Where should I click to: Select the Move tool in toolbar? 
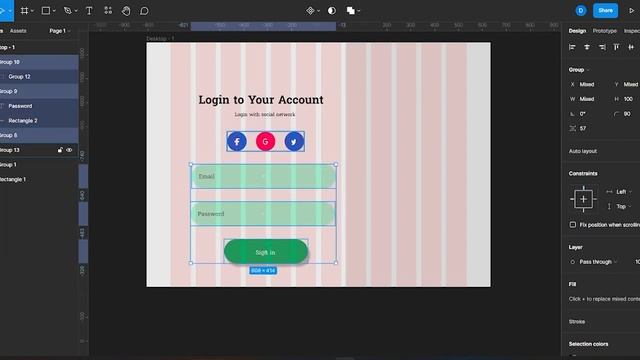(2, 11)
